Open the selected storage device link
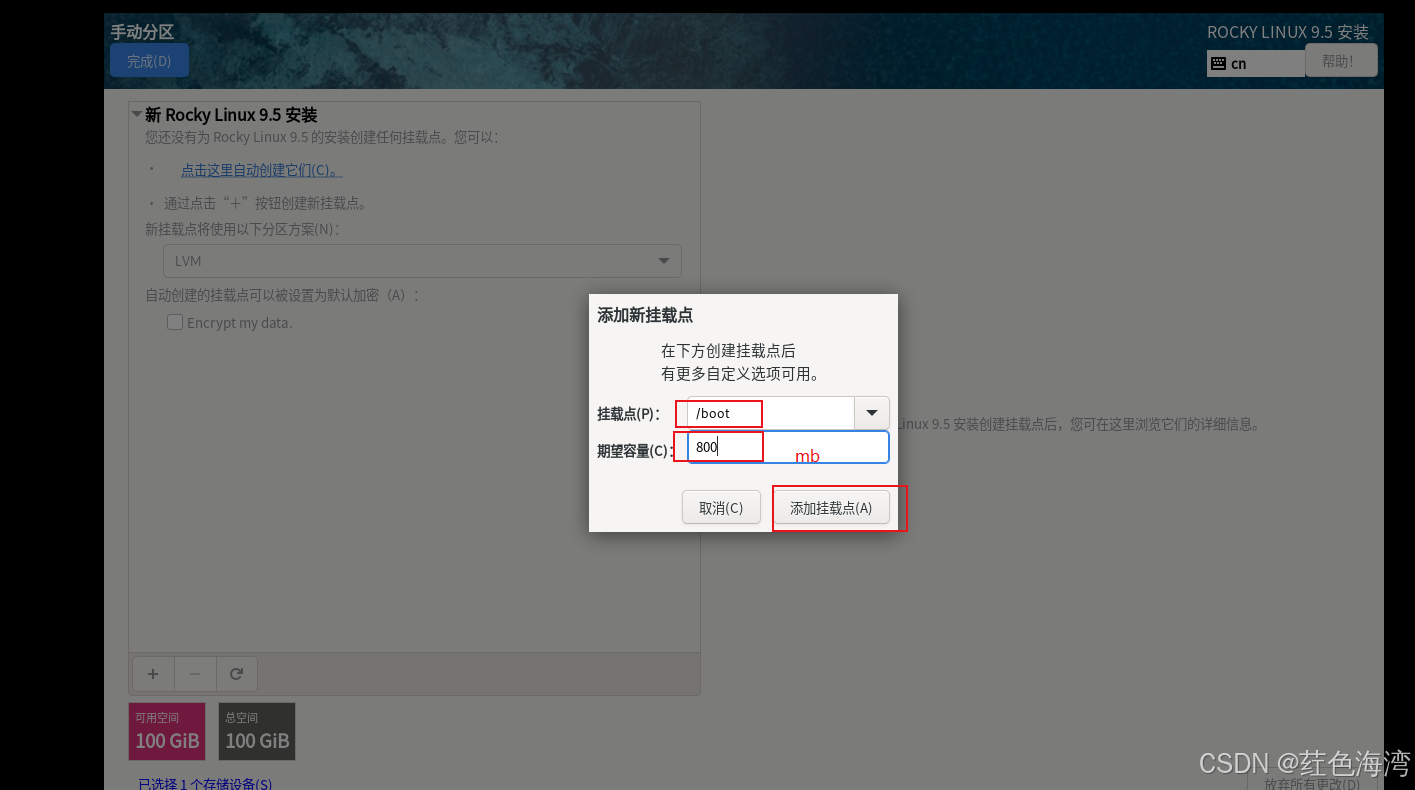The image size is (1415, 790). coord(205,783)
